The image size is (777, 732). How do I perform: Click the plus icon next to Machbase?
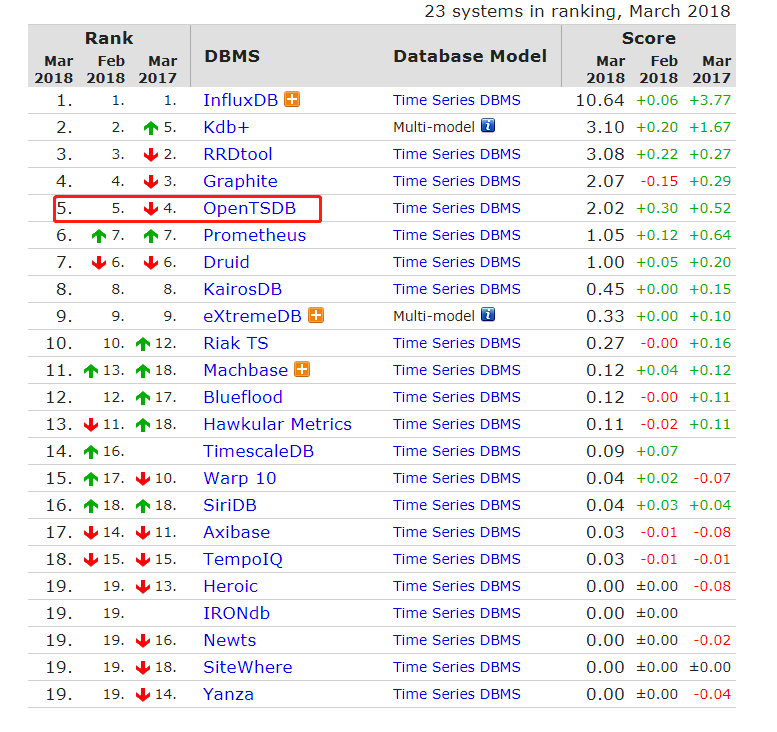(302, 369)
